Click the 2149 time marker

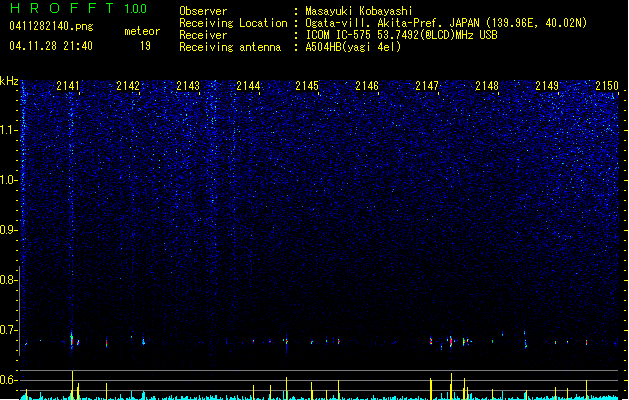coord(547,86)
